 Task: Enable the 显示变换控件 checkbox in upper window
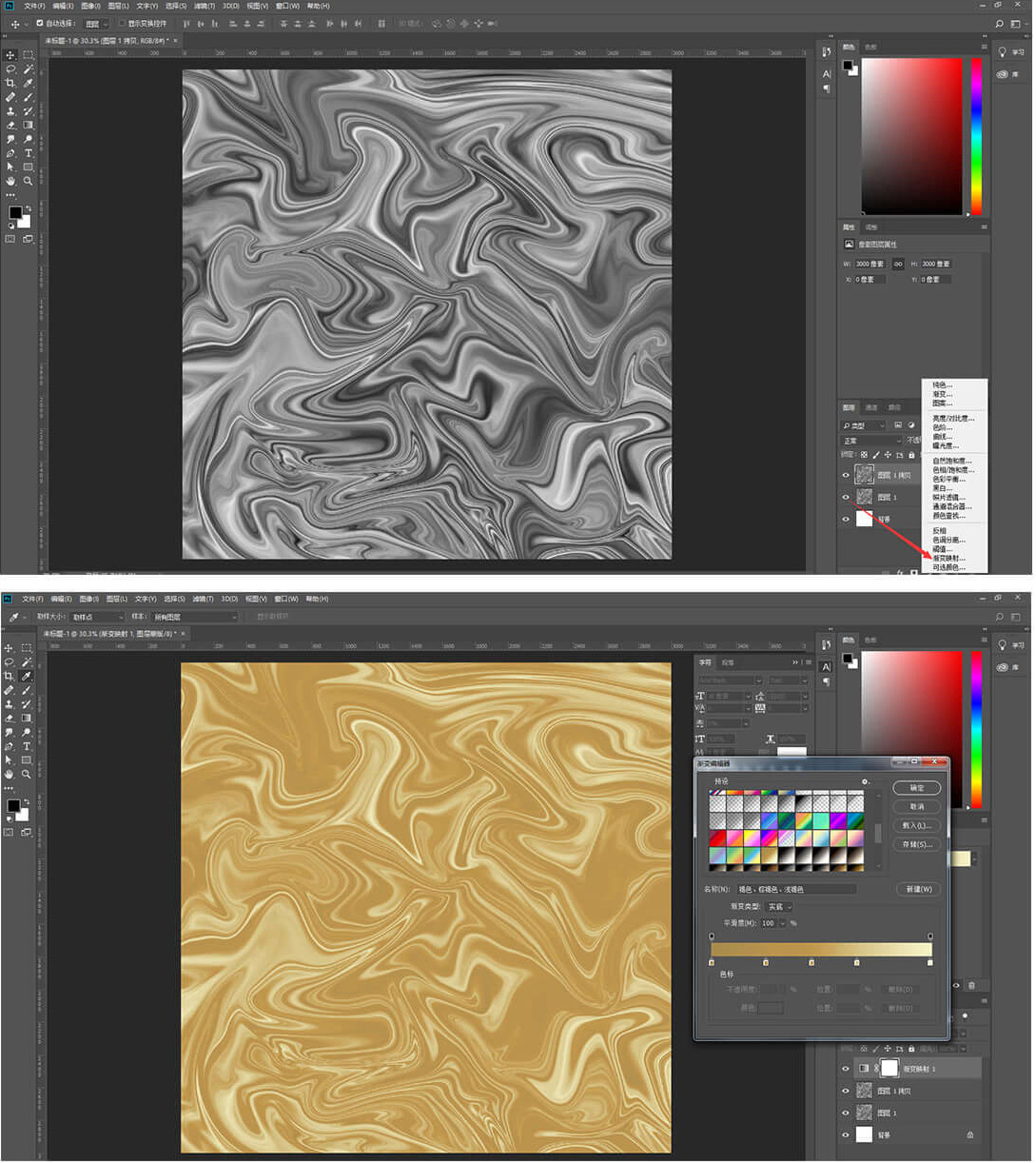point(122,23)
